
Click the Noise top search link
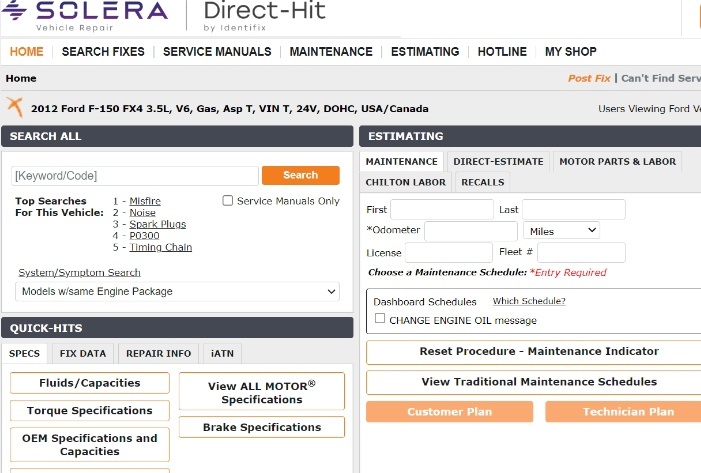point(142,213)
